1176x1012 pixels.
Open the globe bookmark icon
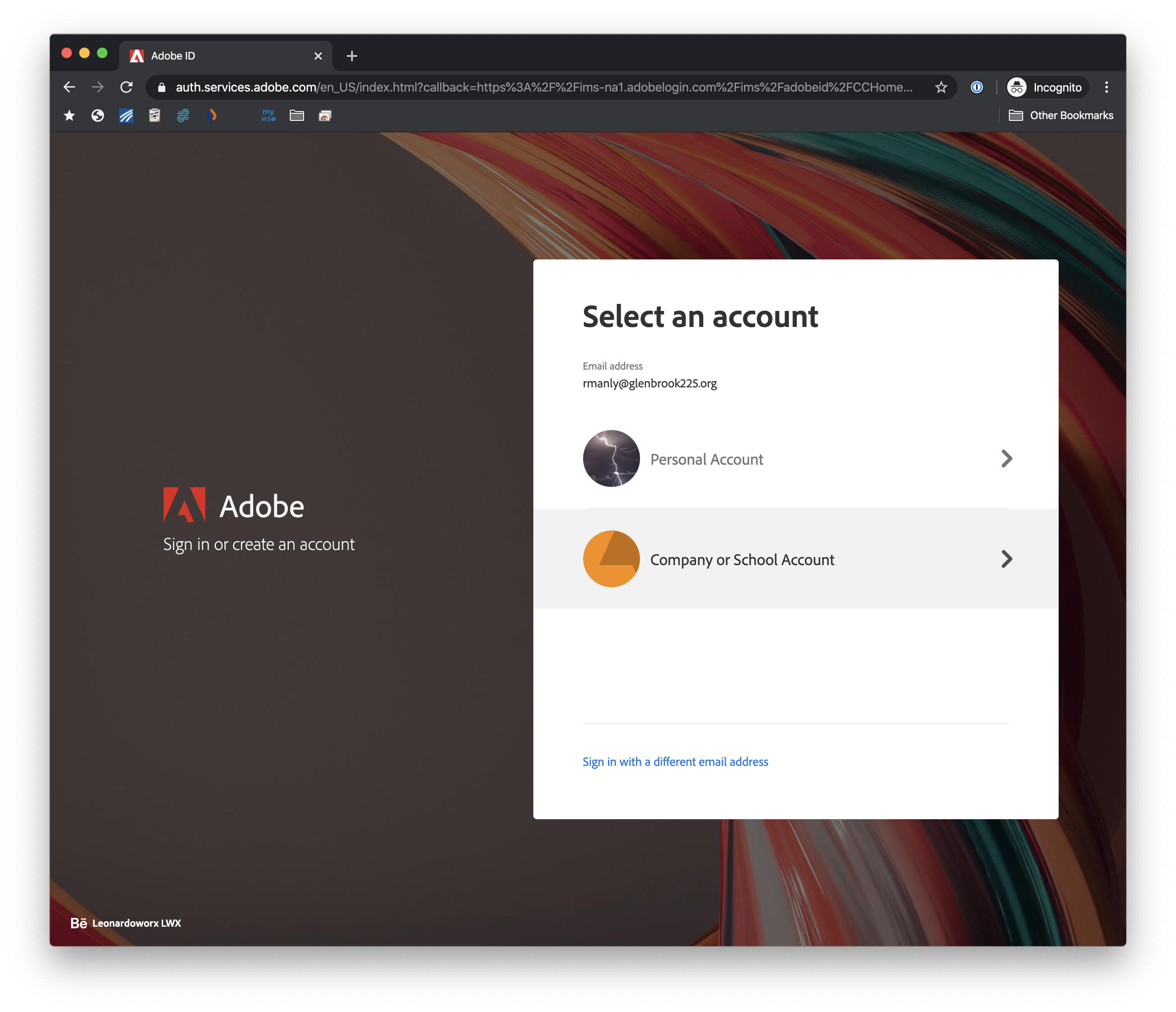[98, 116]
